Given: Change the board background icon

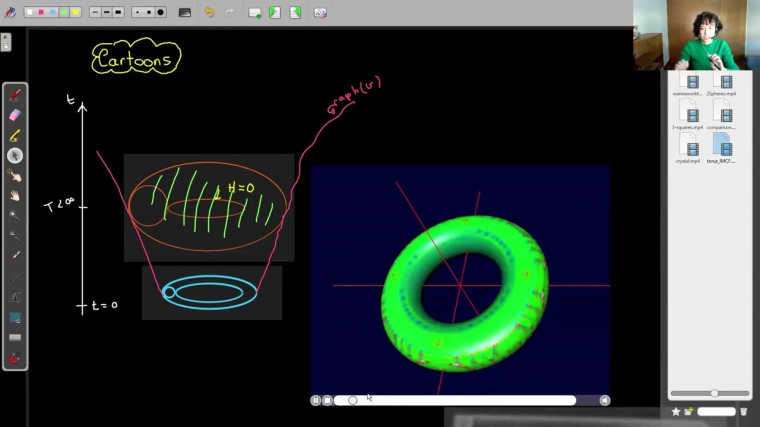Looking at the screenshot, I should [x=185, y=13].
